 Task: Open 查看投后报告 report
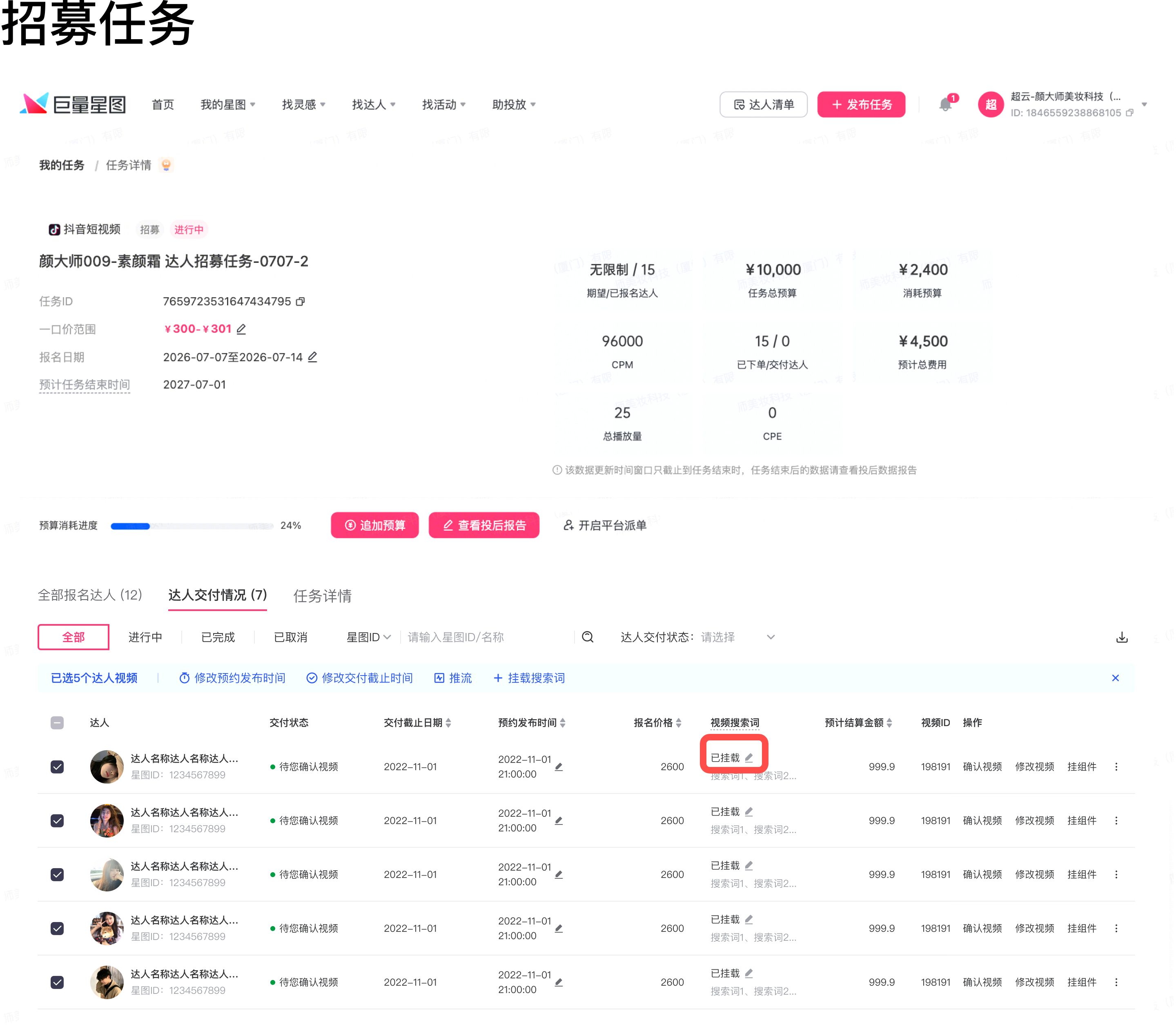coord(484,525)
